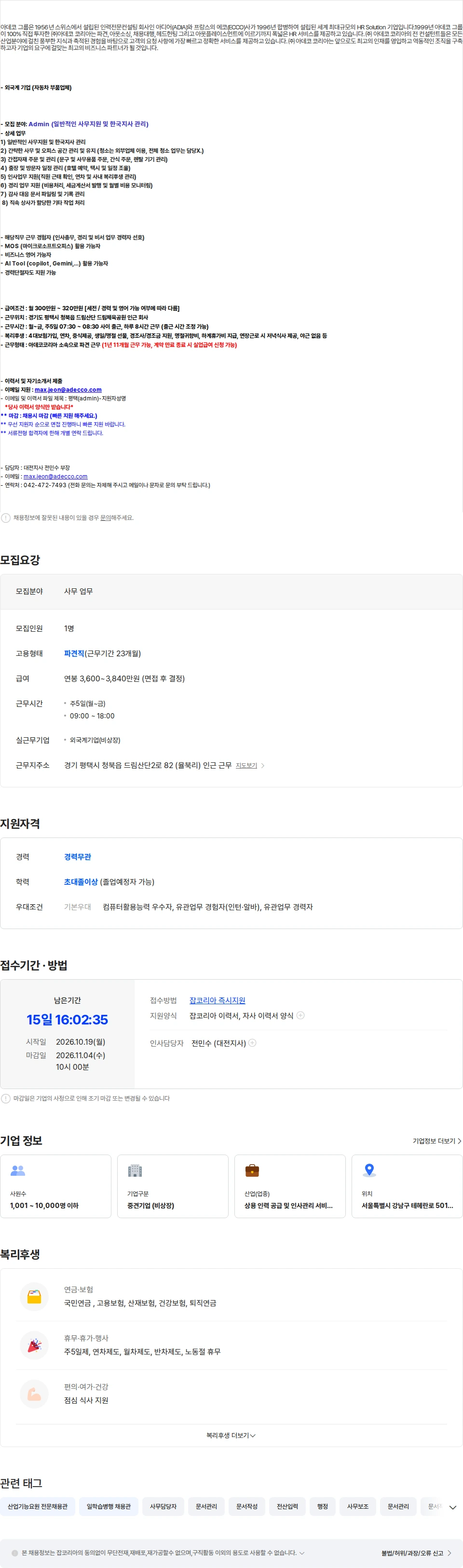Open 잡코리아 즉시지원 application link

click(x=218, y=1001)
